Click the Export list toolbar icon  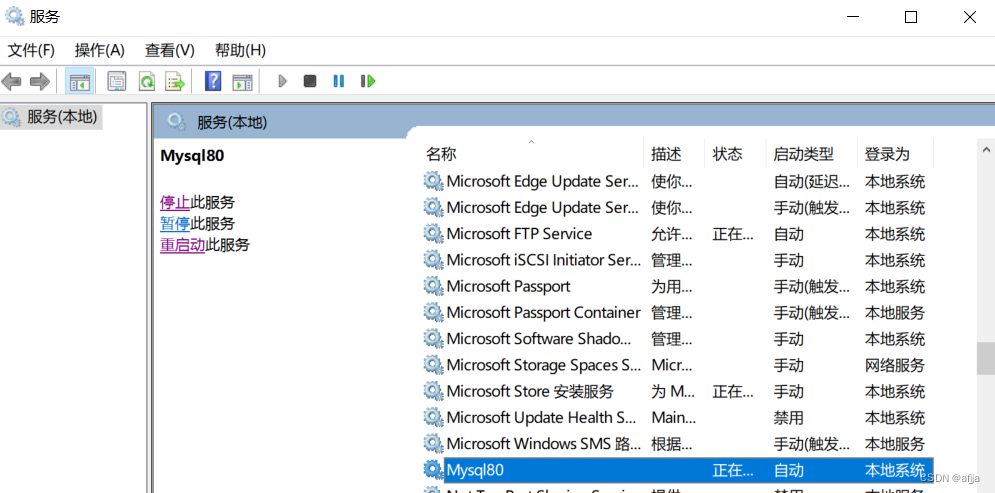[175, 81]
